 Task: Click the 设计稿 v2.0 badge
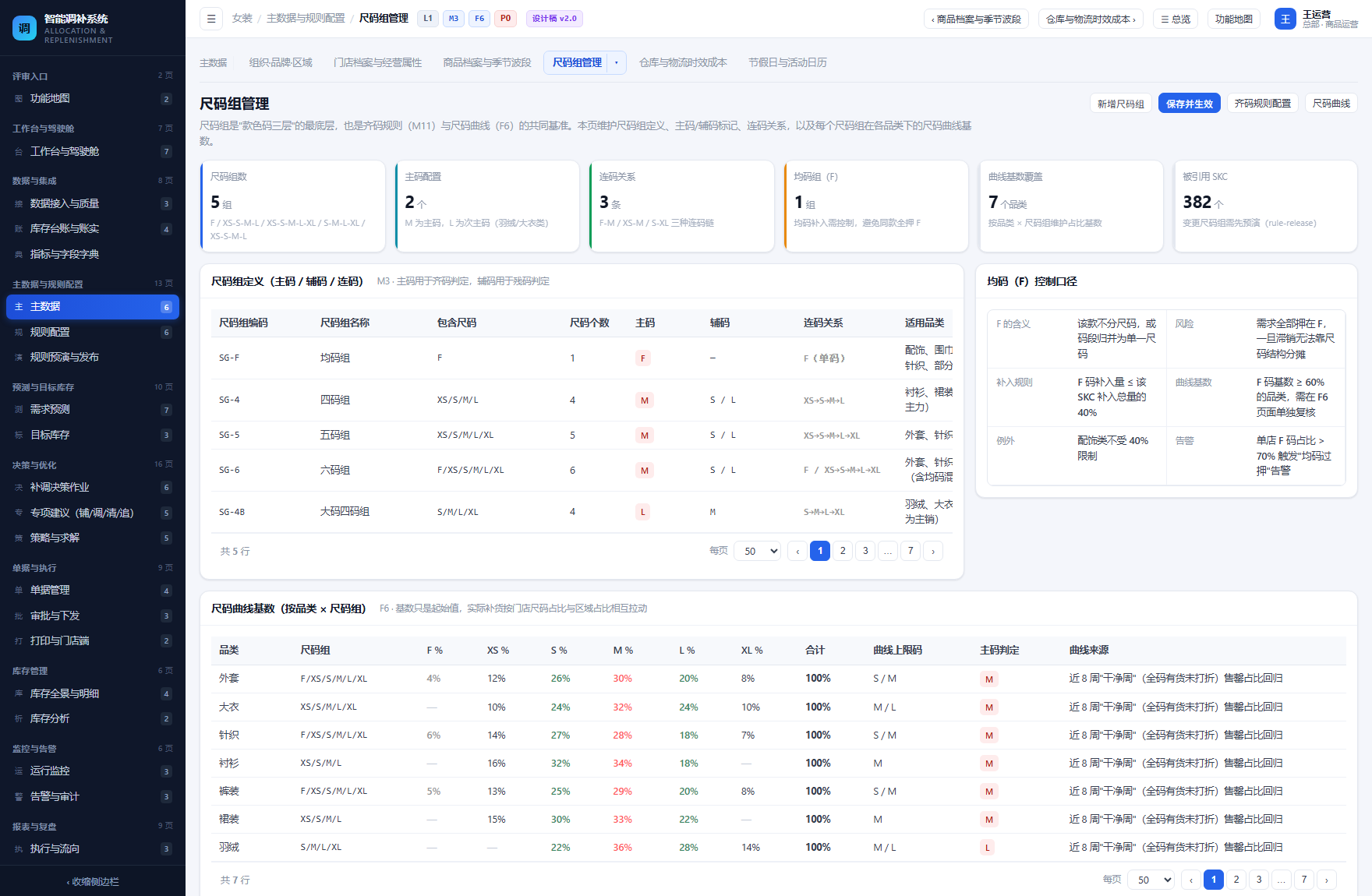click(554, 19)
